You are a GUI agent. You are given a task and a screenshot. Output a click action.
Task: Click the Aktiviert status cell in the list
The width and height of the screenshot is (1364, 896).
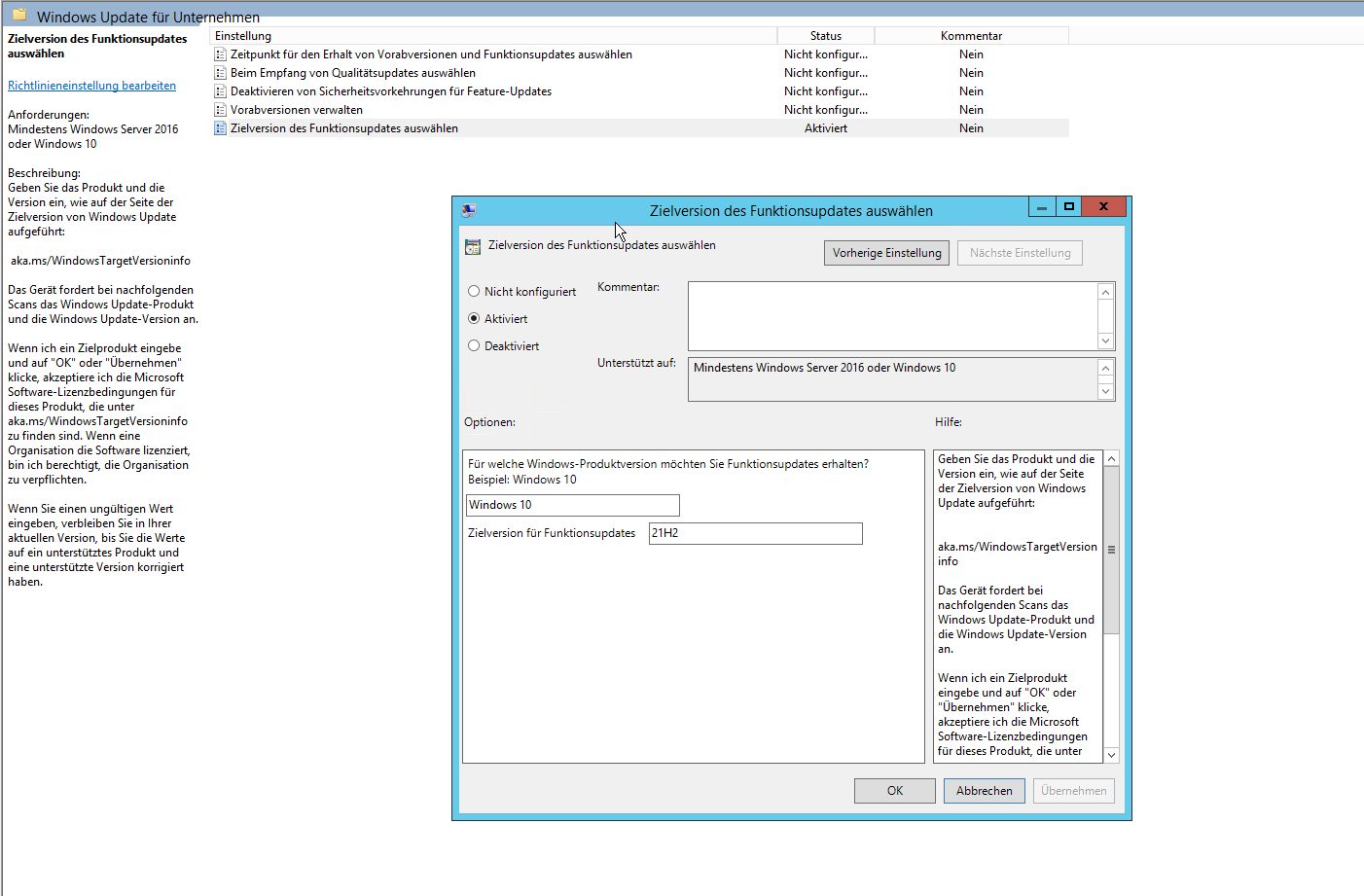point(826,128)
